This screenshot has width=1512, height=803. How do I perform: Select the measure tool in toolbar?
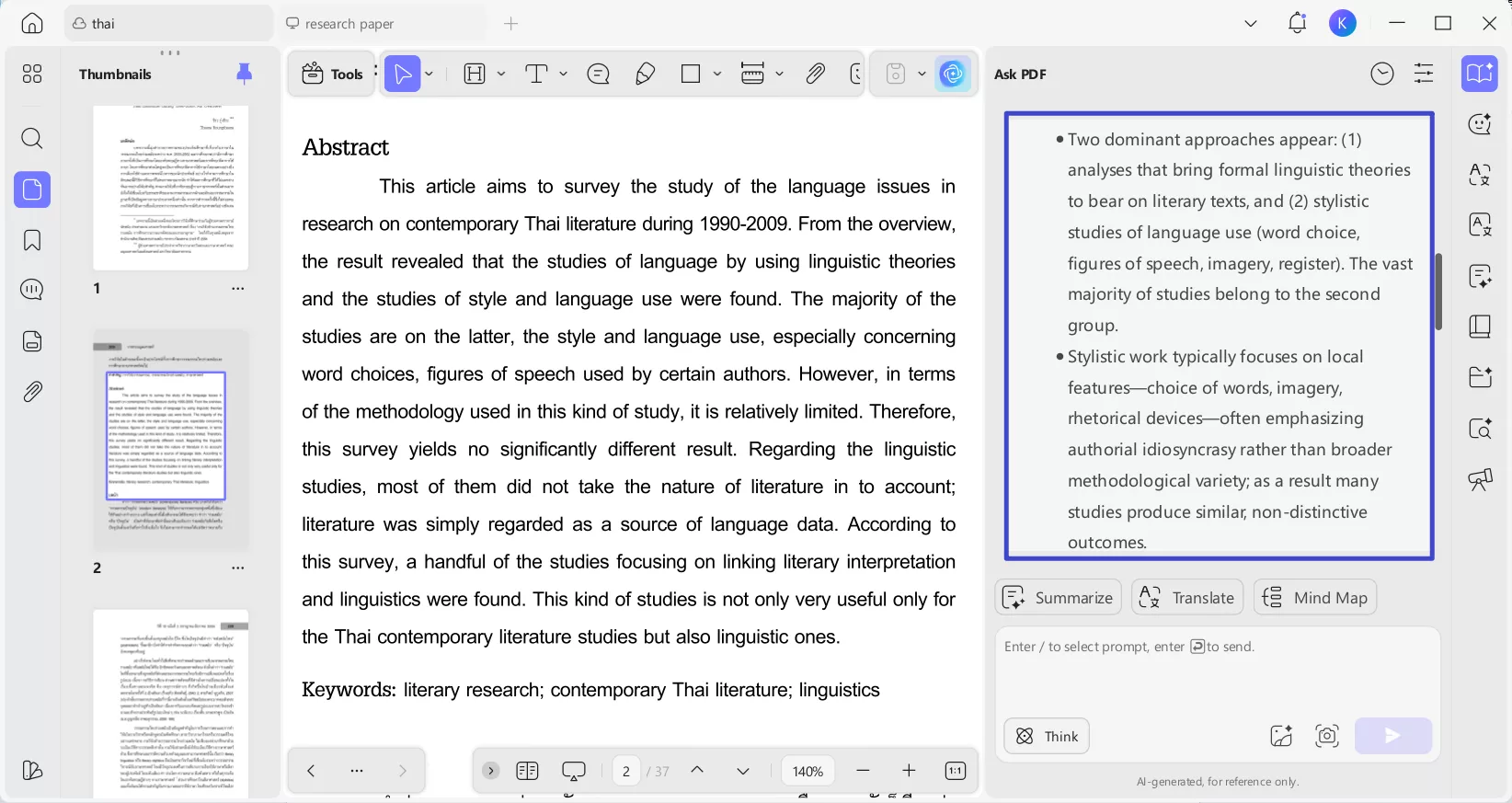[752, 74]
